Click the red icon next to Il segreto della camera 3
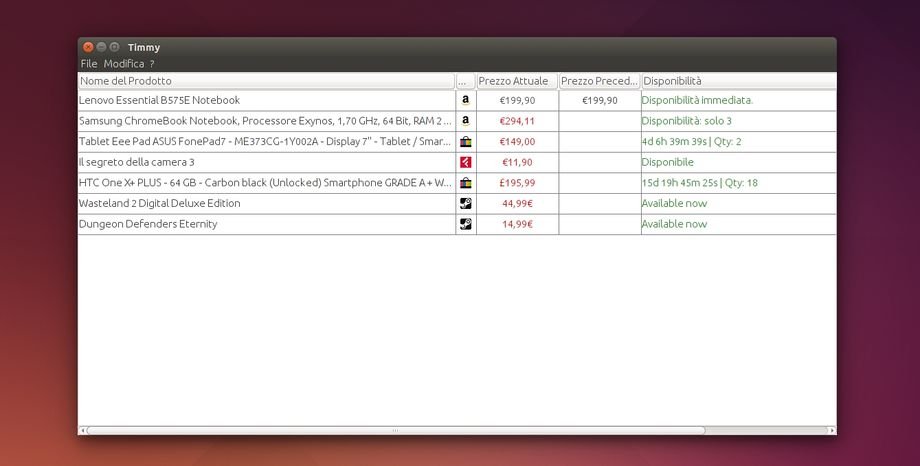This screenshot has width=920, height=466. (x=465, y=162)
